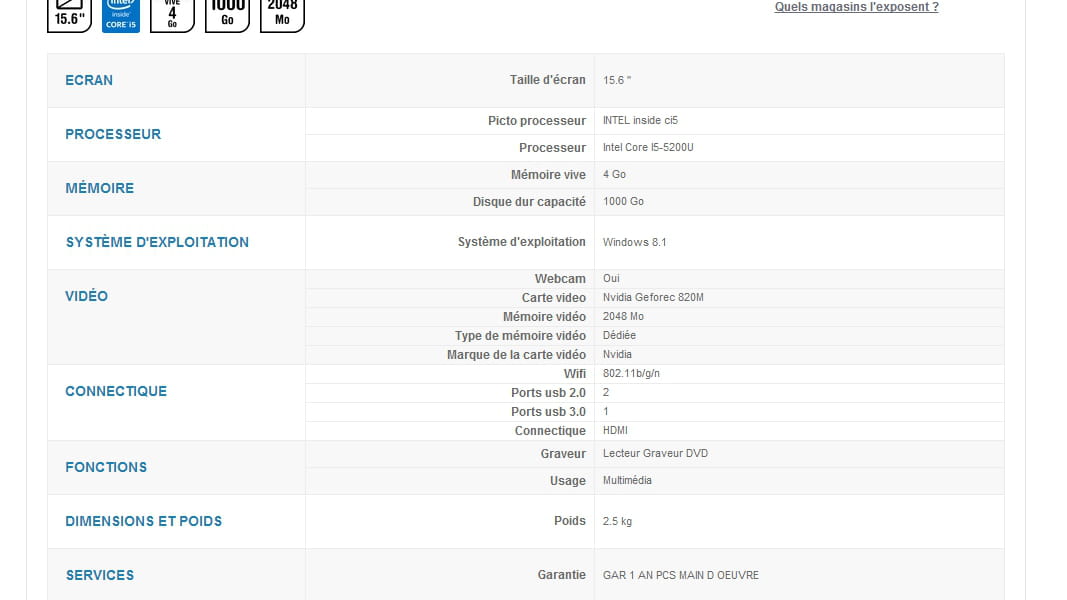Click the 'Nvidia Geforec 820M' value
Image resolution: width=1067 pixels, height=600 pixels.
tap(653, 297)
